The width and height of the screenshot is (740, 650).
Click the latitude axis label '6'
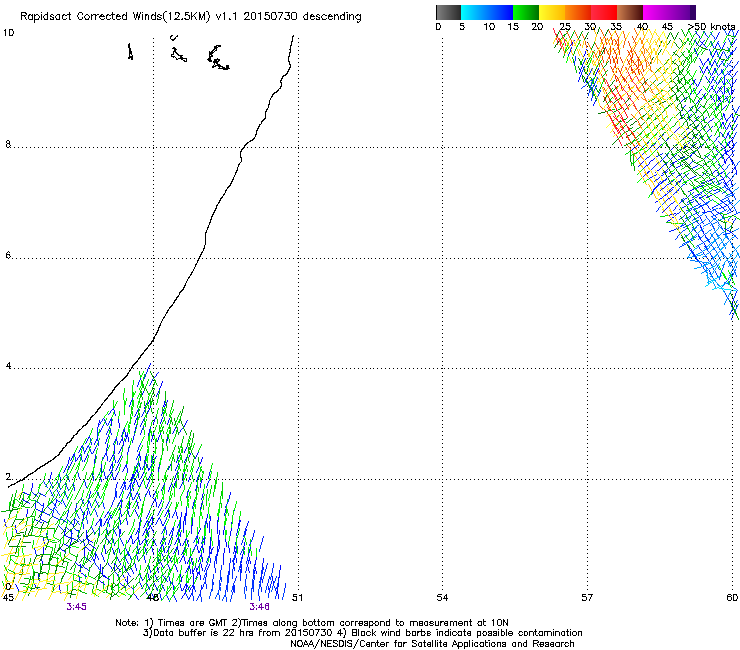pos(8,255)
